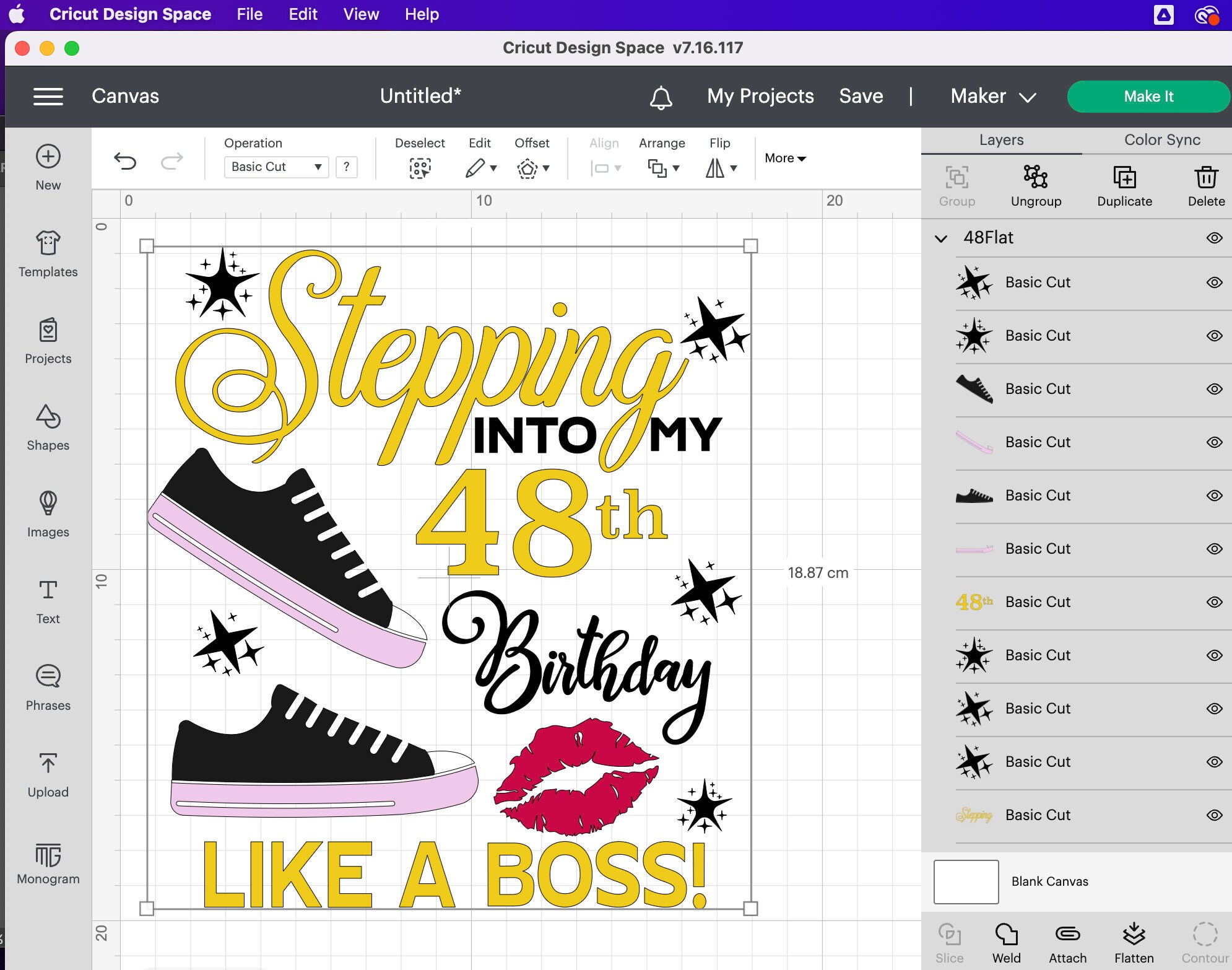The image size is (1232, 970).
Task: Select the Shapes tool
Action: point(48,427)
